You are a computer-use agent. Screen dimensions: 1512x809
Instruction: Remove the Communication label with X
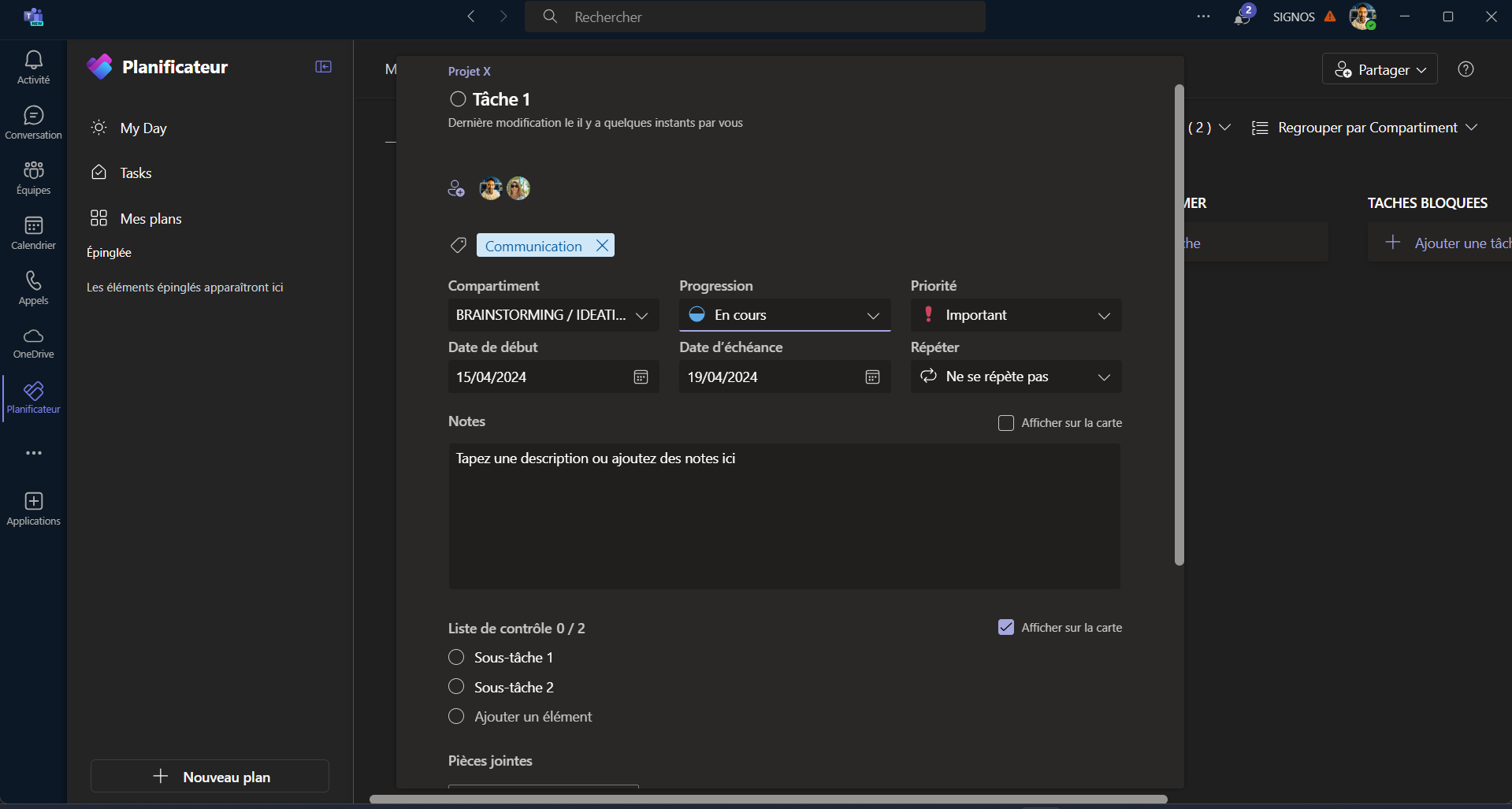602,246
